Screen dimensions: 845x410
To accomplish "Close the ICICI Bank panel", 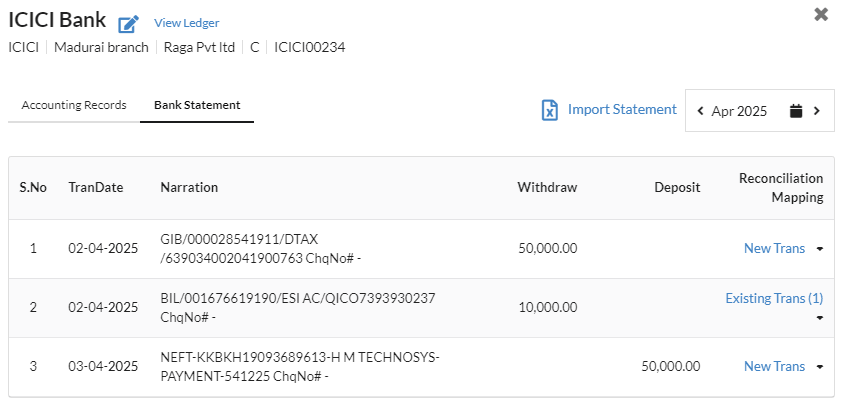I will click(821, 15).
